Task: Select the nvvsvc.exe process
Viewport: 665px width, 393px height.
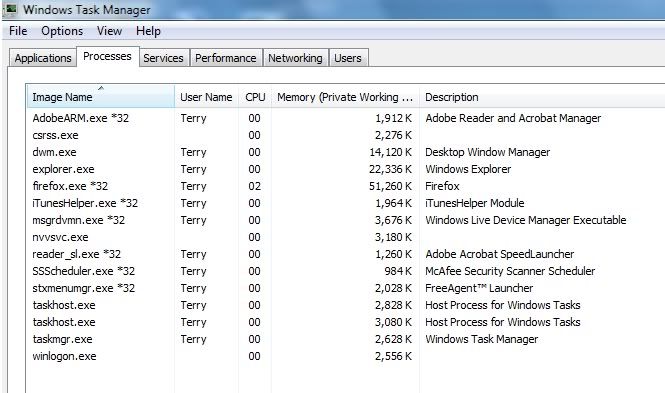Action: (60, 237)
